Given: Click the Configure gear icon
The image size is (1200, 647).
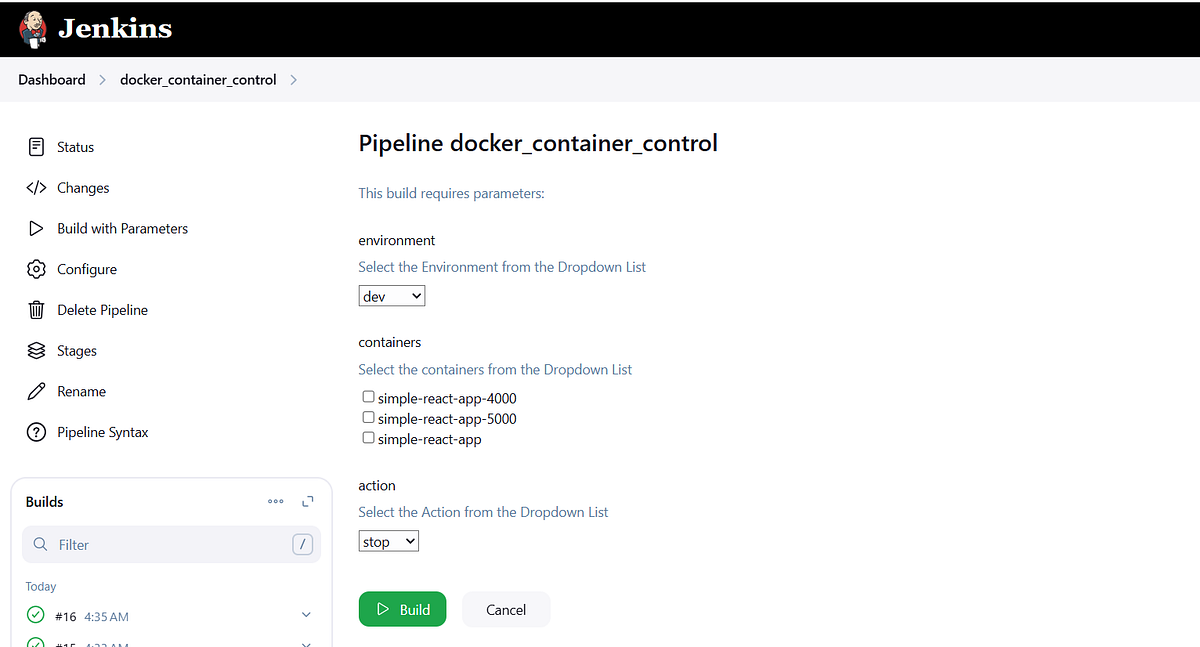Looking at the screenshot, I should click(35, 269).
